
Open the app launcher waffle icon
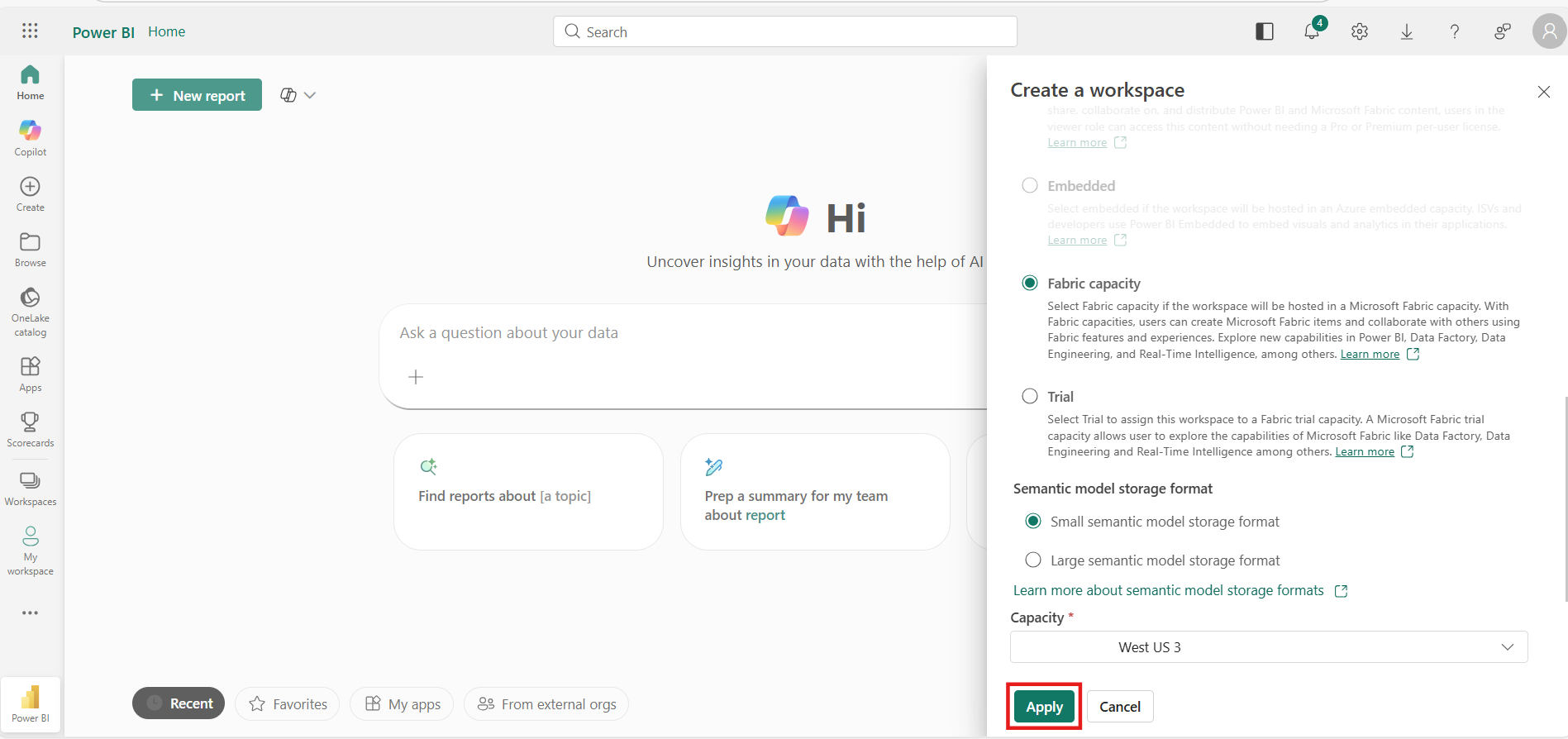[x=30, y=31]
